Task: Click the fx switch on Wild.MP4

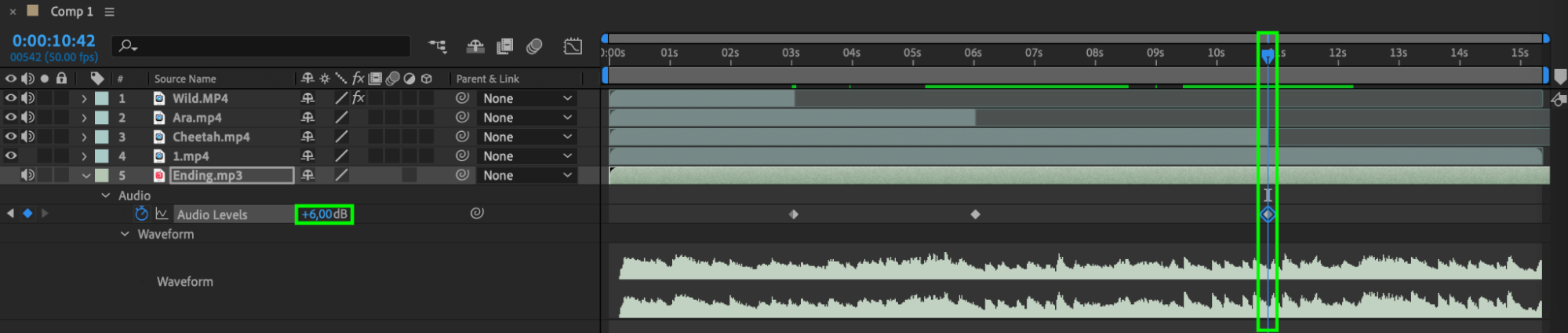Action: point(358,98)
